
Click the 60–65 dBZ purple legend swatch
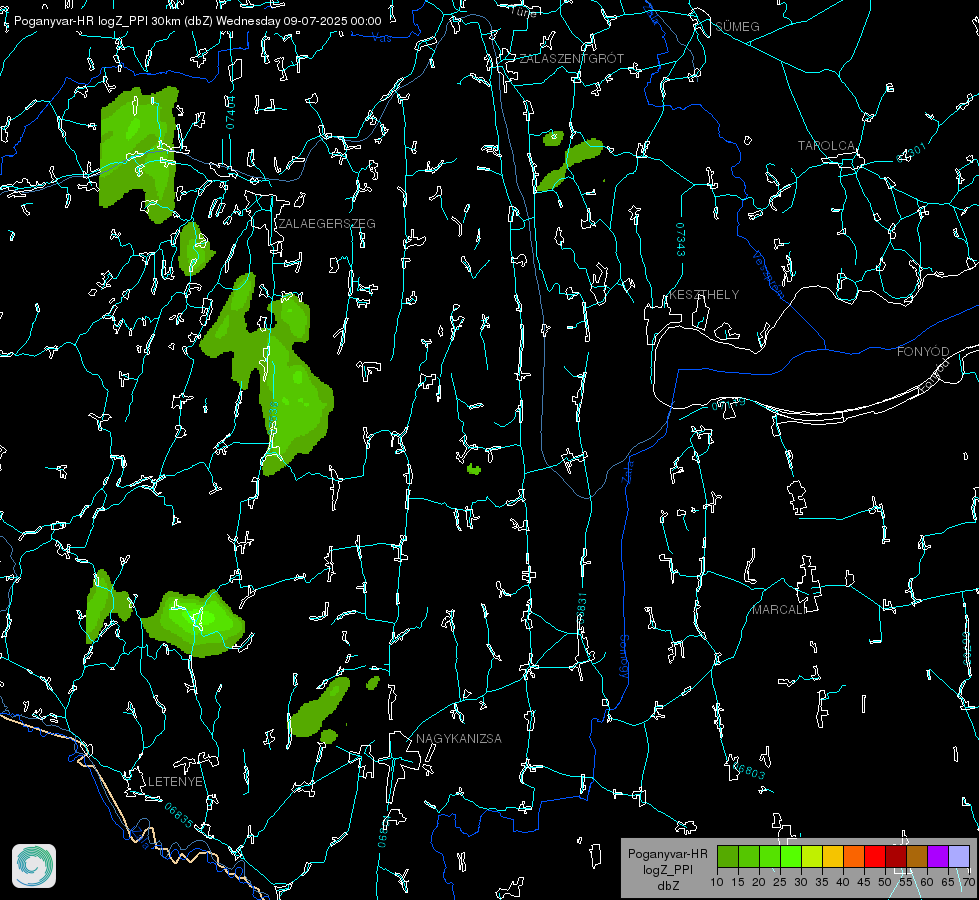938,856
